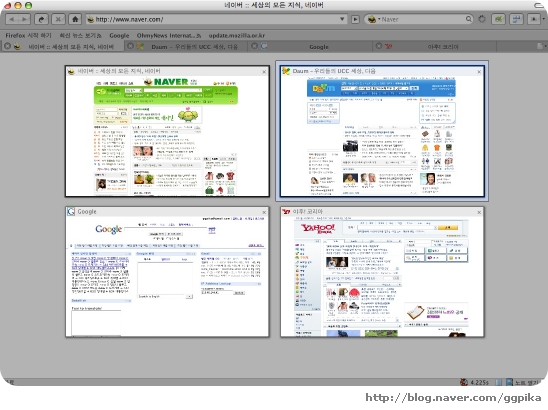Click the Daum favicon on the preview header
This screenshot has width=548, height=410.
coord(286,71)
